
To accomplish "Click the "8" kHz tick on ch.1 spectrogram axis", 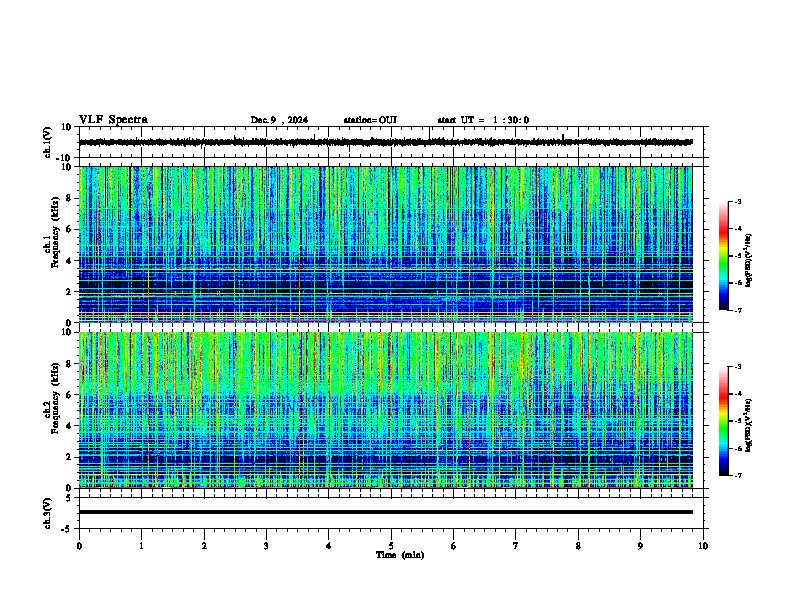I will coord(70,198).
